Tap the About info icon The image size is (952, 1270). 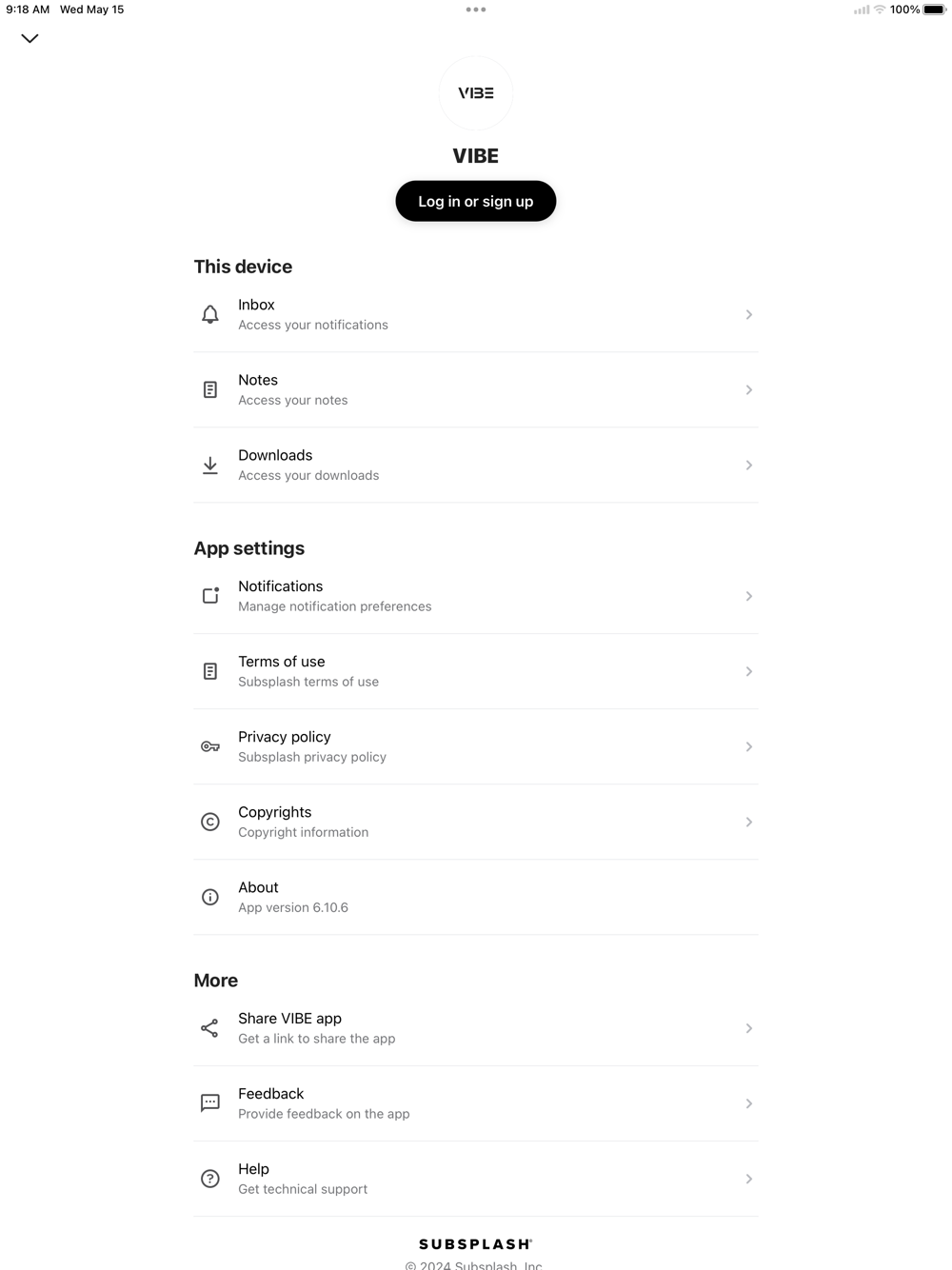[x=210, y=897]
